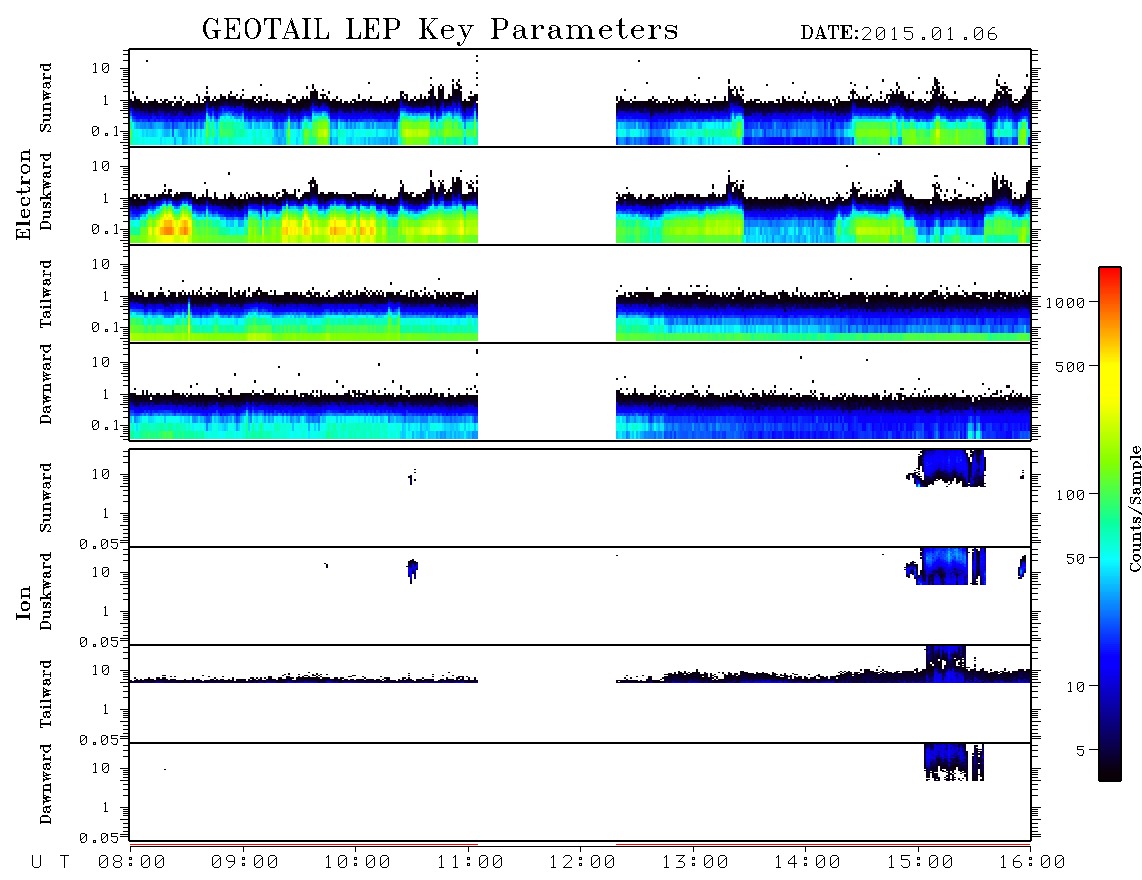
Task: Click the 16:00 time tick label
Action: pyautogui.click(x=1032, y=863)
